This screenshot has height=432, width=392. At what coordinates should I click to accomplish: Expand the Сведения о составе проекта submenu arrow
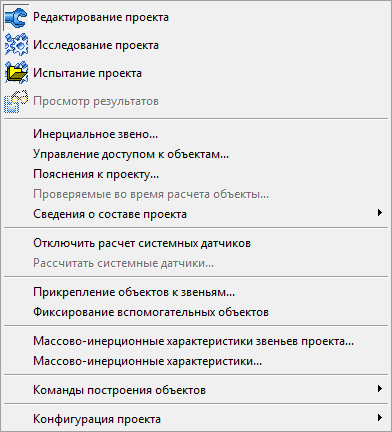coord(379,213)
